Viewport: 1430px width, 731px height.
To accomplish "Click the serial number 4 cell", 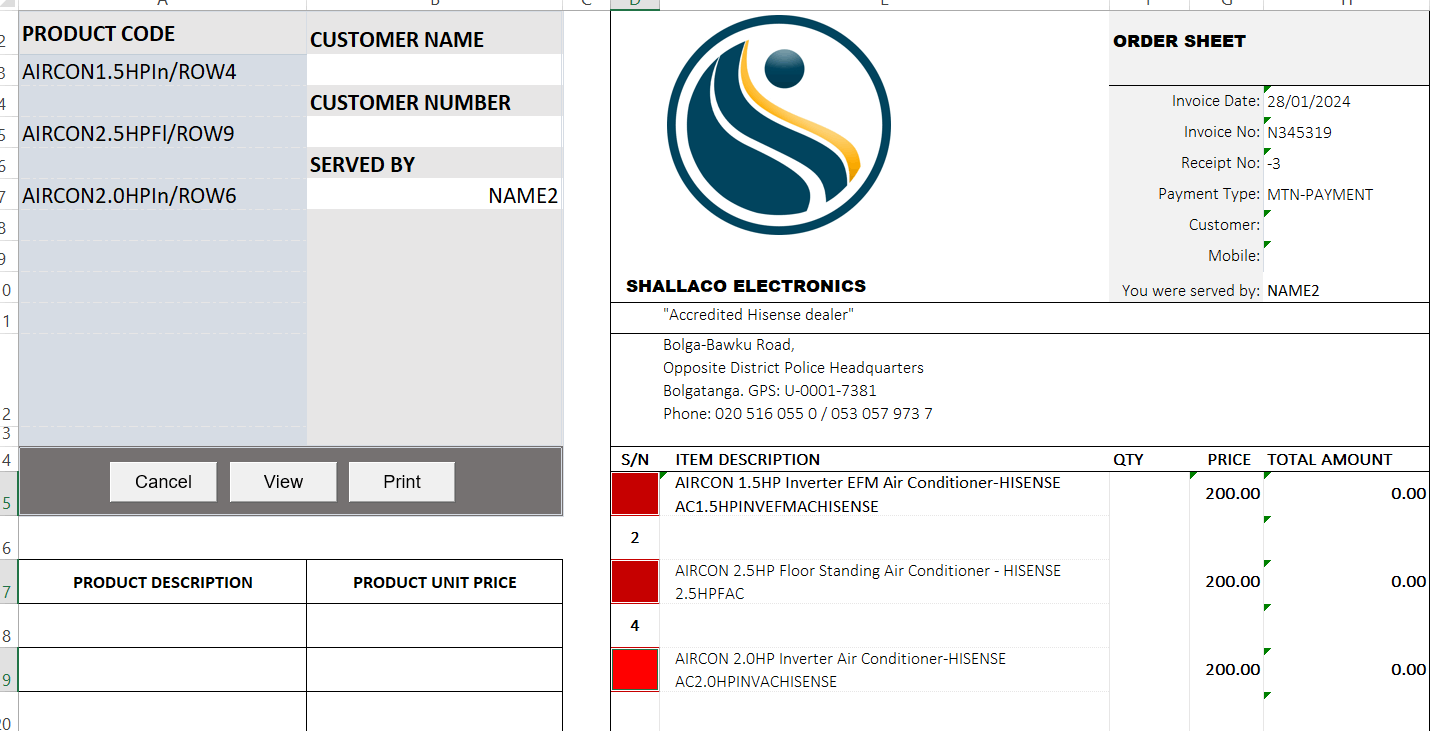I will point(635,626).
